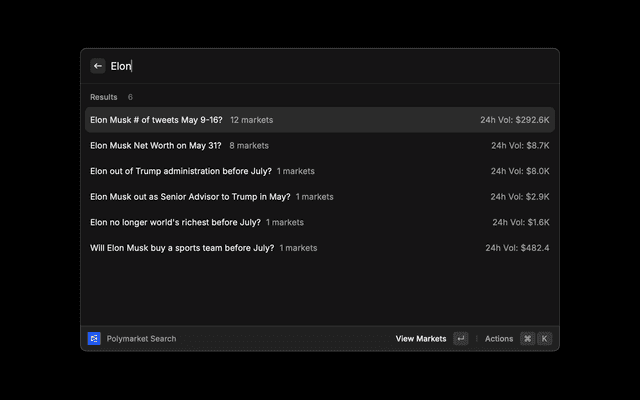Click the Polymarket logo icon
Image resolution: width=640 pixels, height=400 pixels.
click(x=94, y=339)
